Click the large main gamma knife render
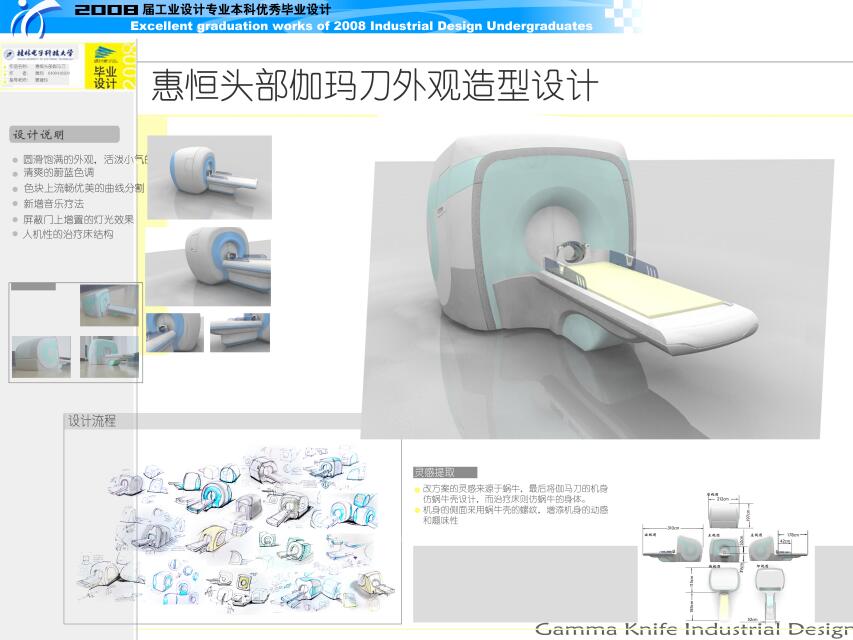This screenshot has height=640, width=853. [597, 288]
